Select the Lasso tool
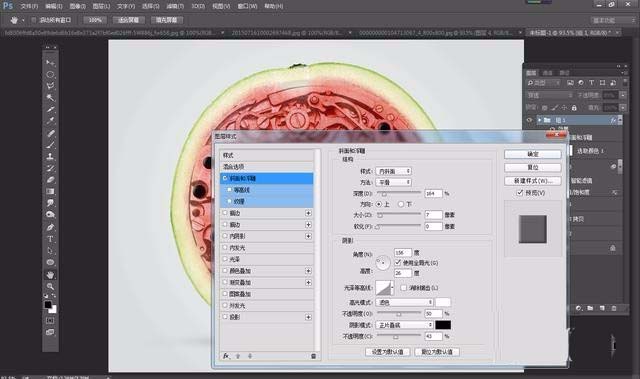 (50, 86)
